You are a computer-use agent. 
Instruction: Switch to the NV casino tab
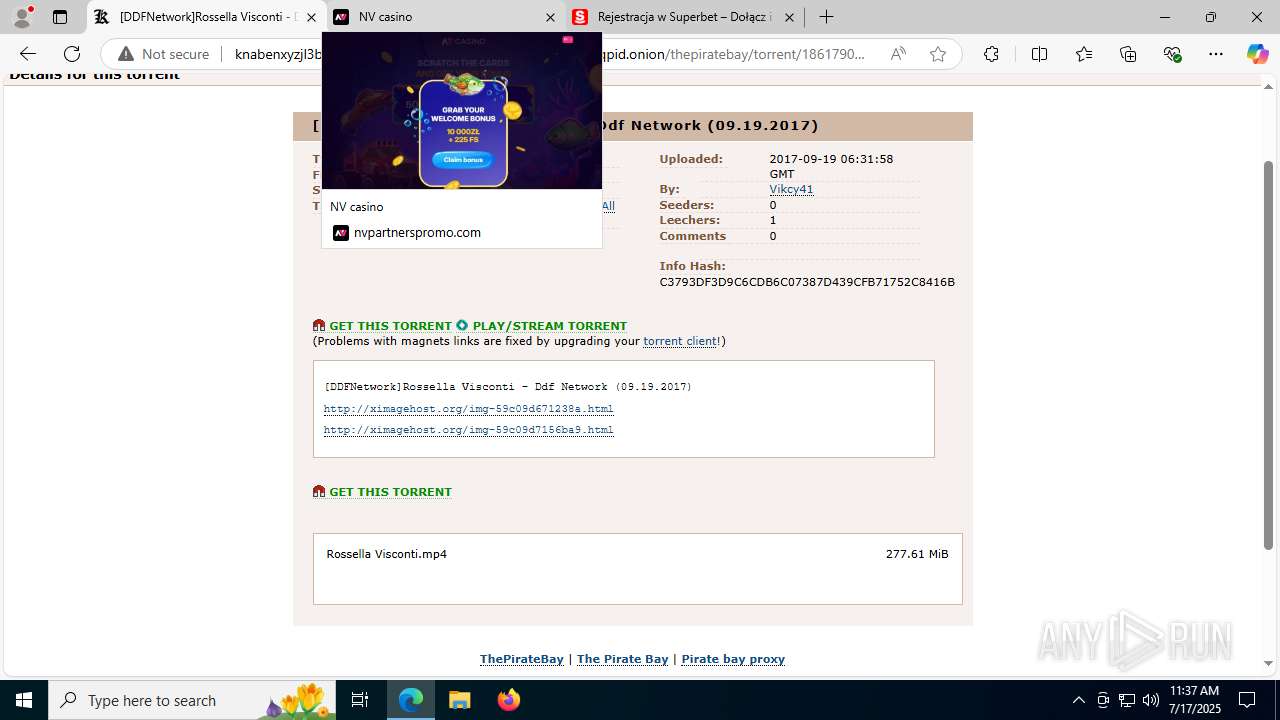[x=445, y=17]
